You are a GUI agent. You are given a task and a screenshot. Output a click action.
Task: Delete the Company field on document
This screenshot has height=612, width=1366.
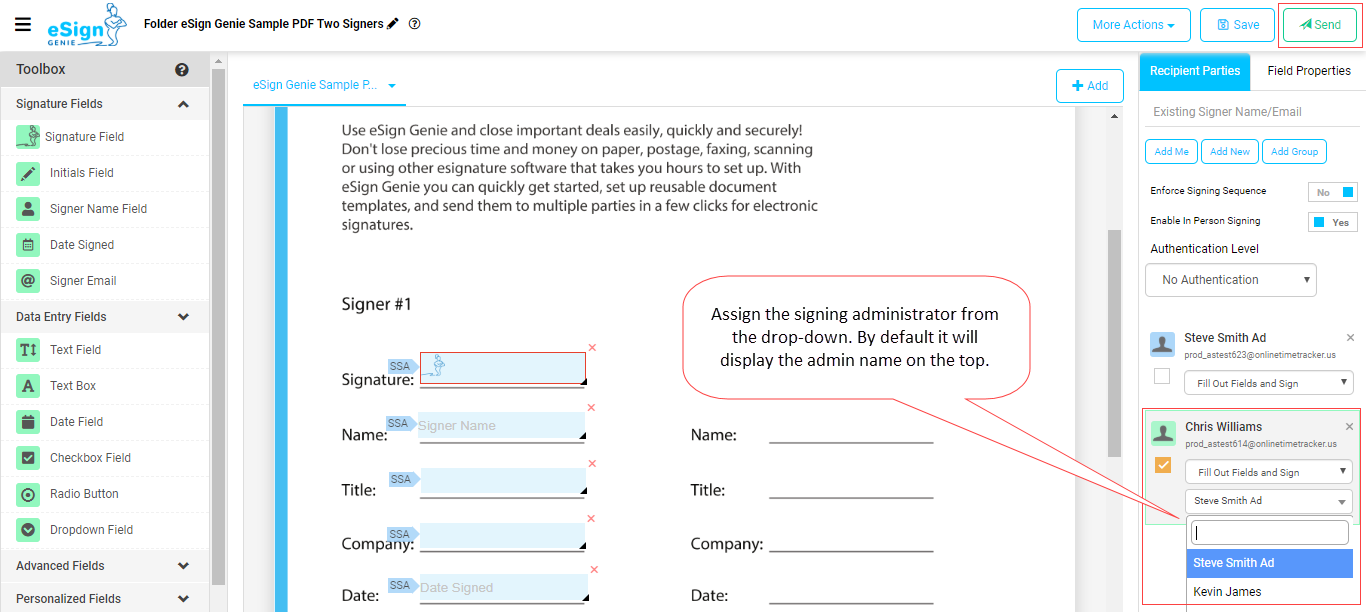[592, 519]
